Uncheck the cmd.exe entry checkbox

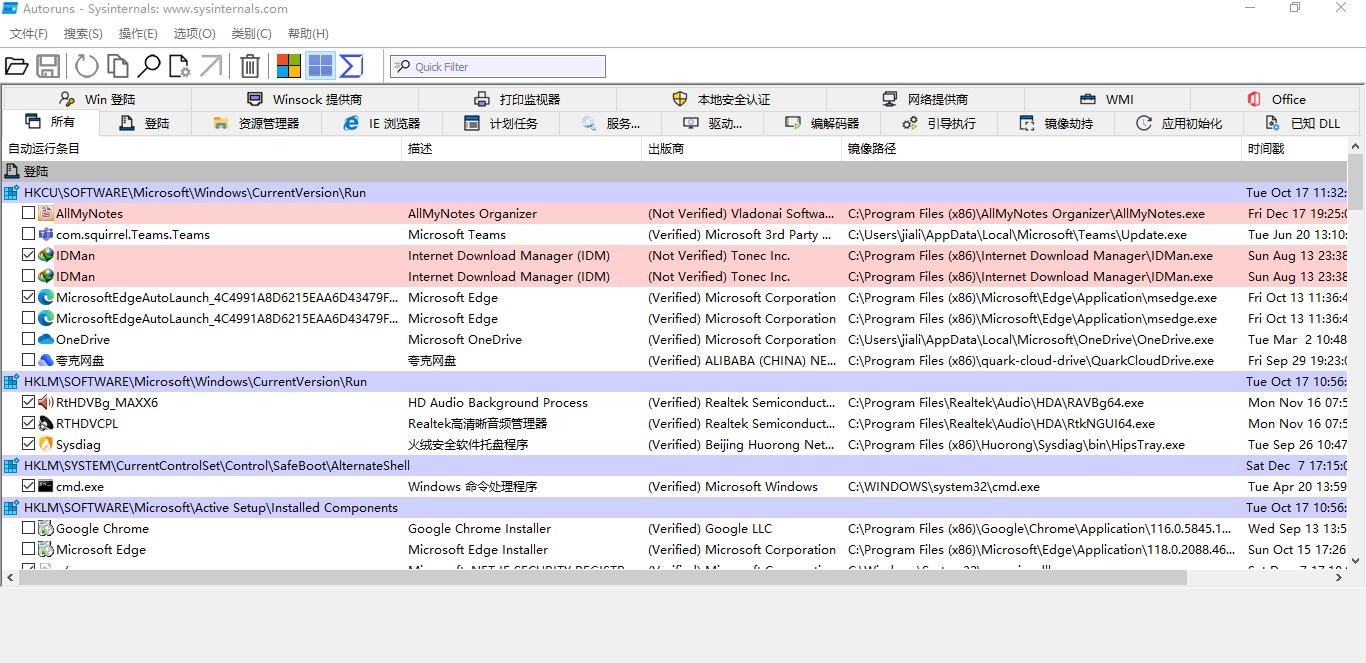[28, 486]
